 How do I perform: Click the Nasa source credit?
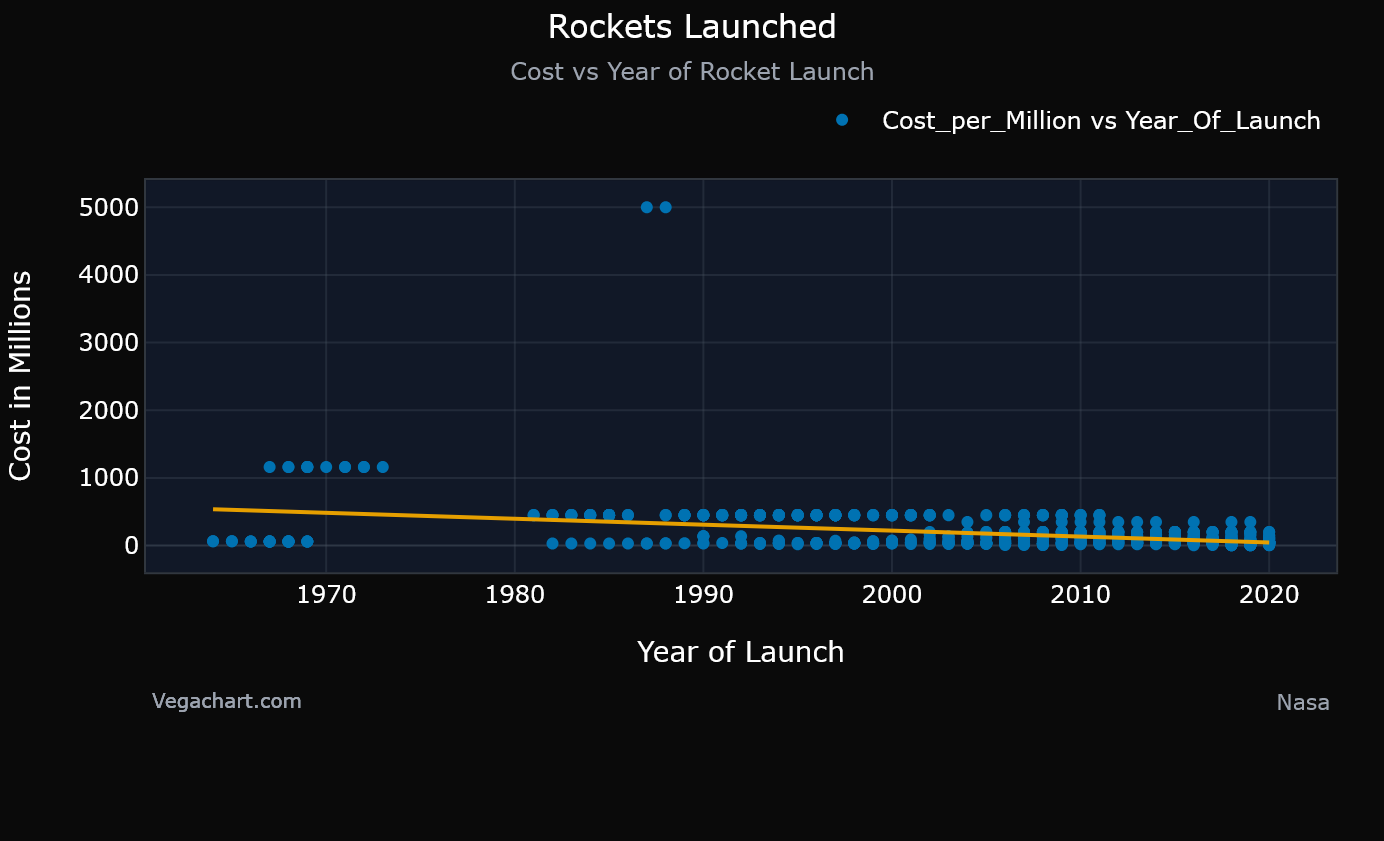(1302, 703)
